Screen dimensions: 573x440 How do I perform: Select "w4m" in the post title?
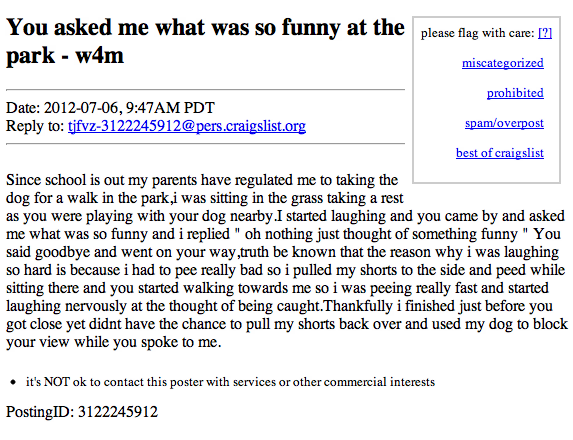[x=100, y=56]
